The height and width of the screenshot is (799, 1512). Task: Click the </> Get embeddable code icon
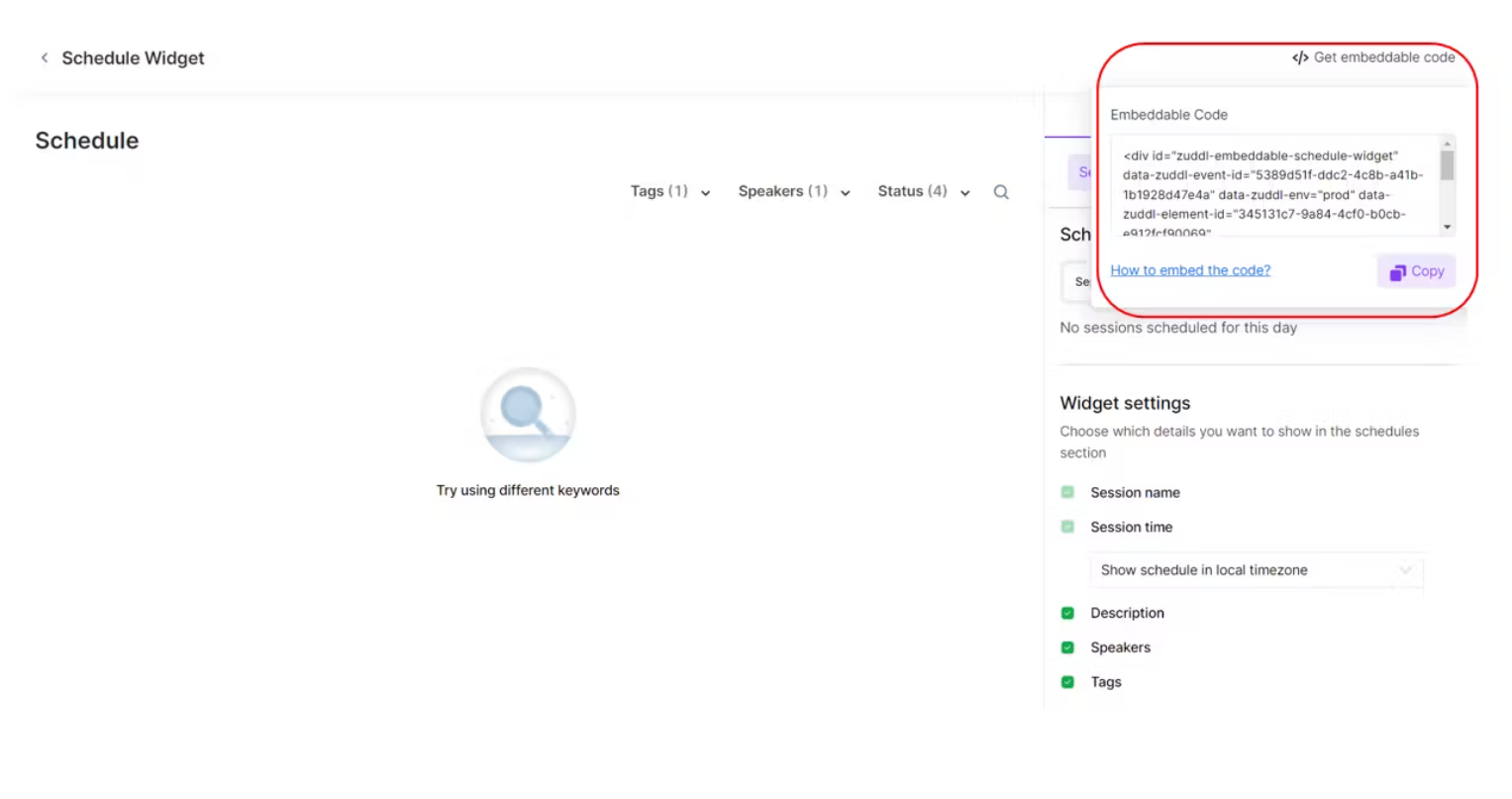pyautogui.click(x=1300, y=57)
